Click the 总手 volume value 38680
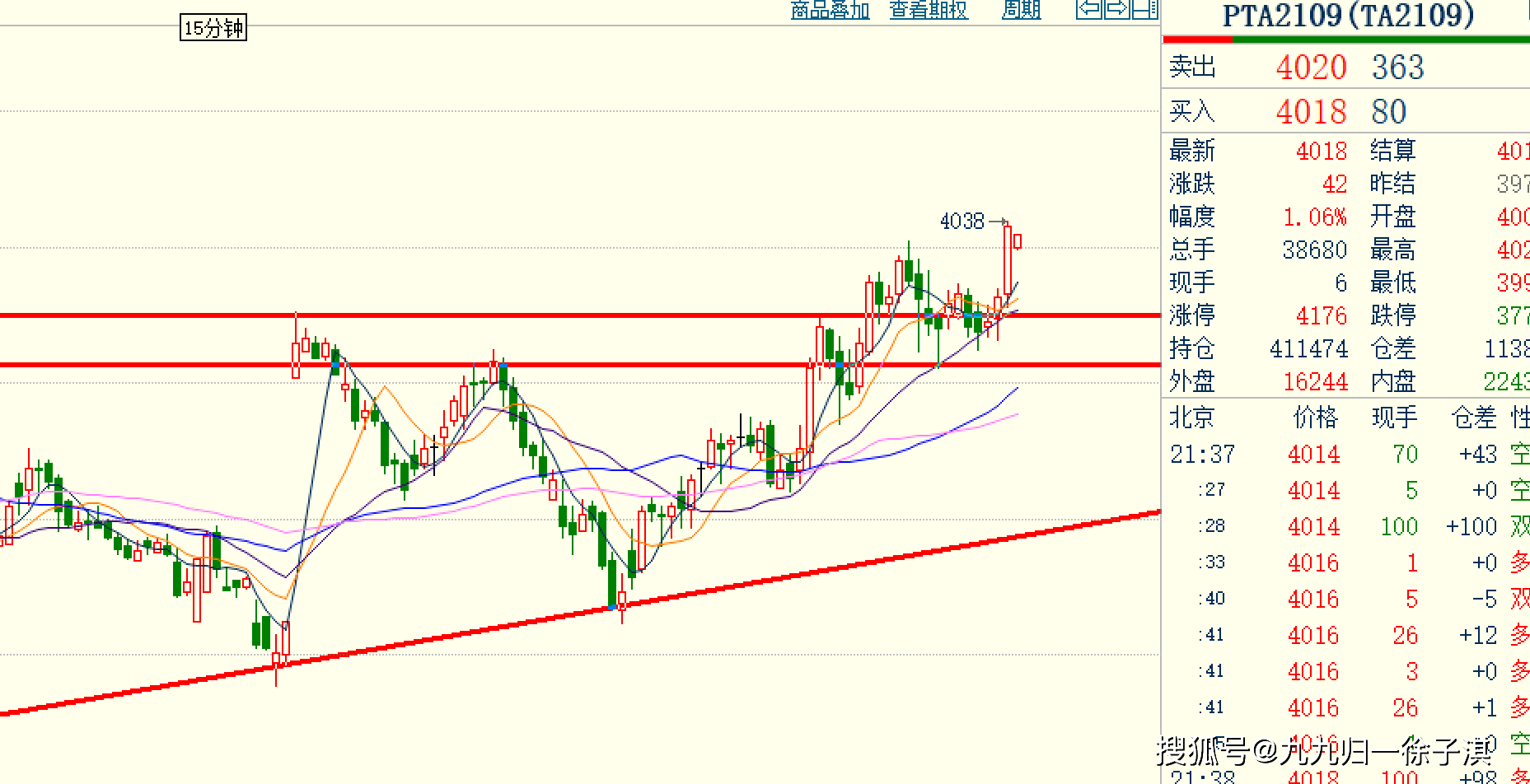Image resolution: width=1530 pixels, height=784 pixels. coord(1314,250)
